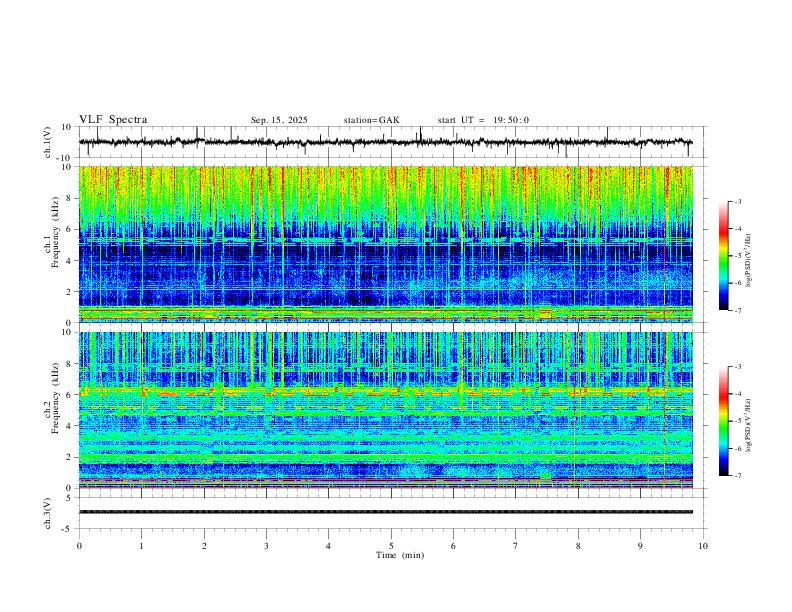The height and width of the screenshot is (612, 792).
Task: Click the 'ch.3(V)' axis label
Action: pos(48,513)
